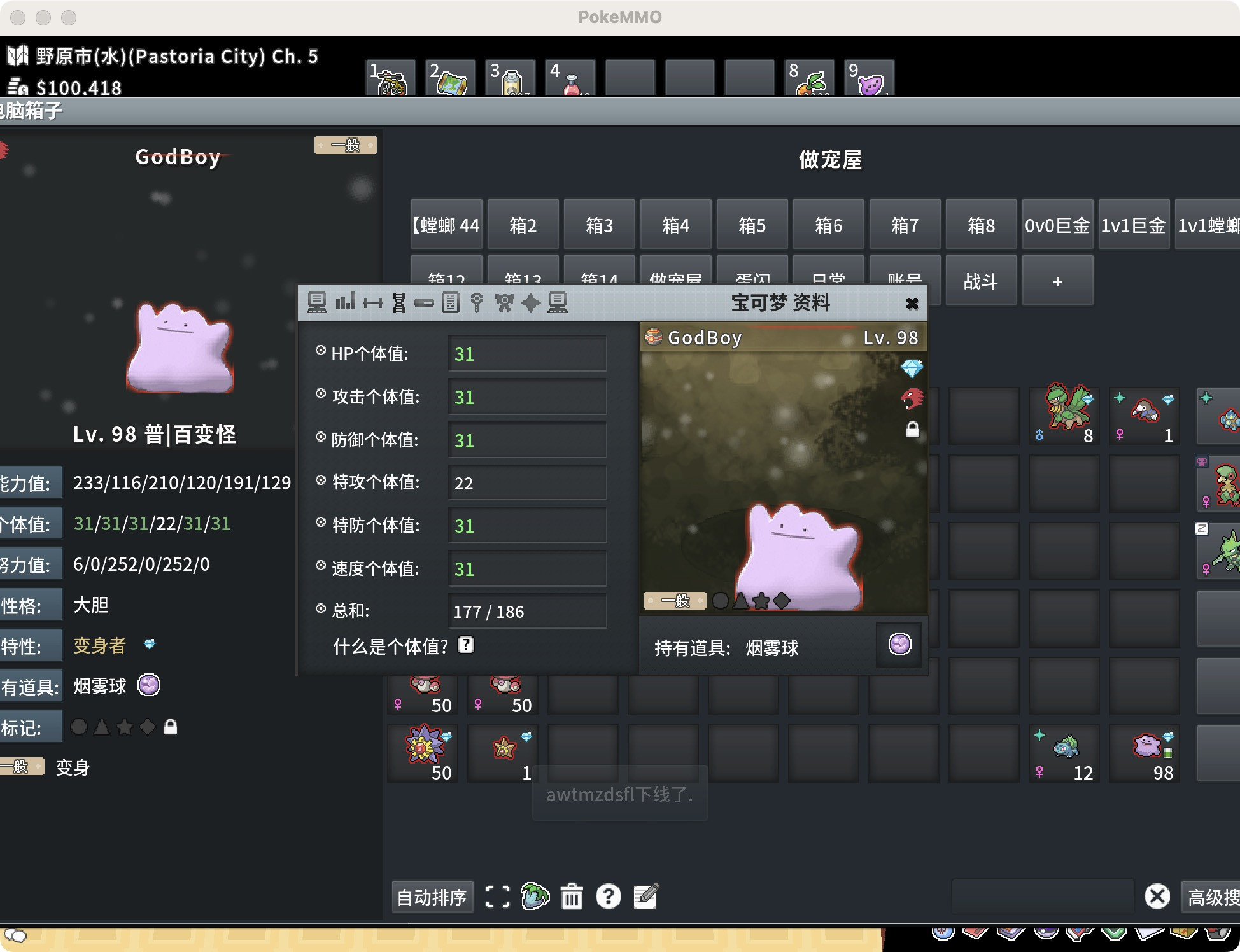
Task: Click the edit notepad pencil icon
Action: point(645,896)
